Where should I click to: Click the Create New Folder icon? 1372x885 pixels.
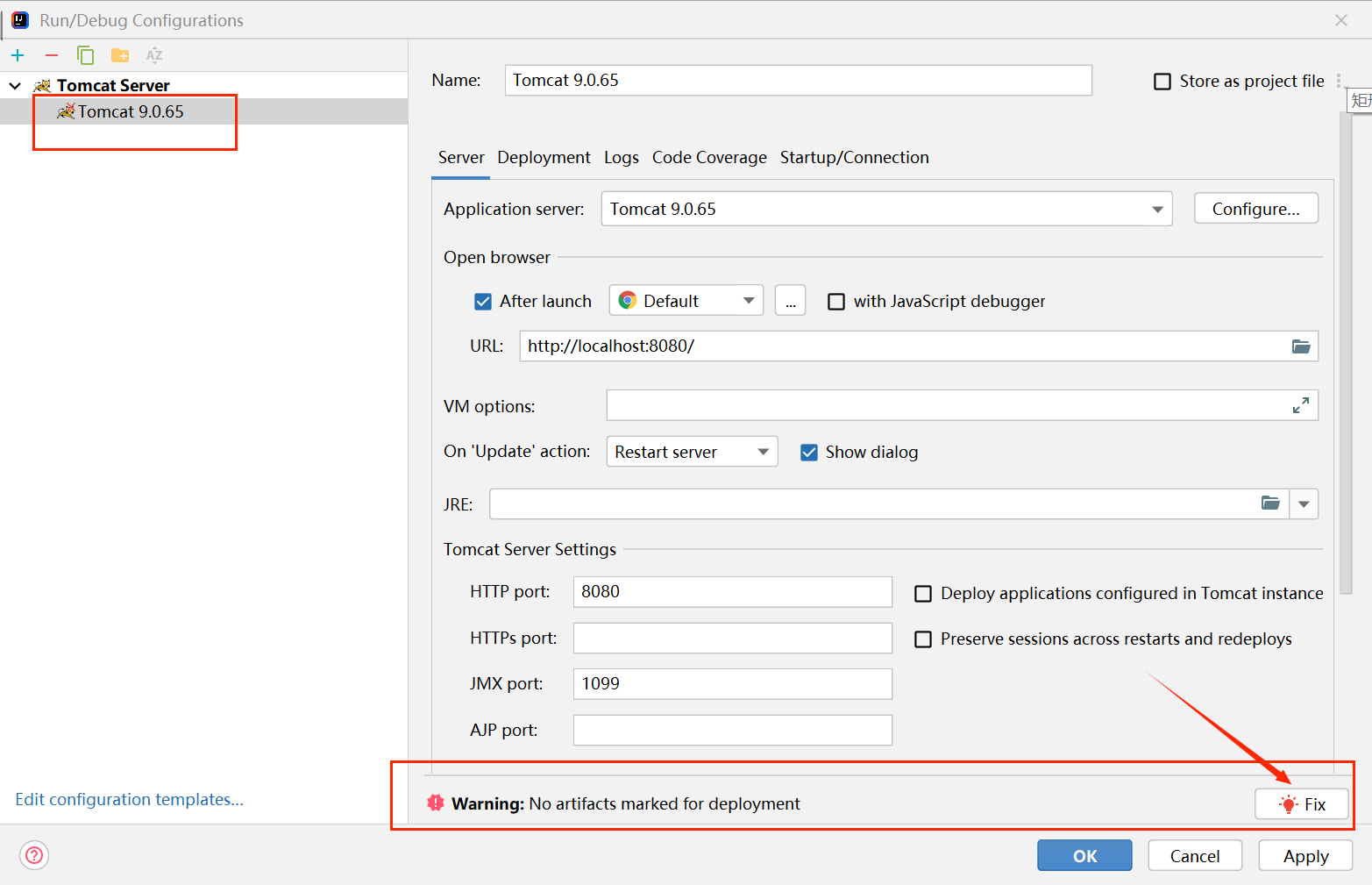click(120, 55)
